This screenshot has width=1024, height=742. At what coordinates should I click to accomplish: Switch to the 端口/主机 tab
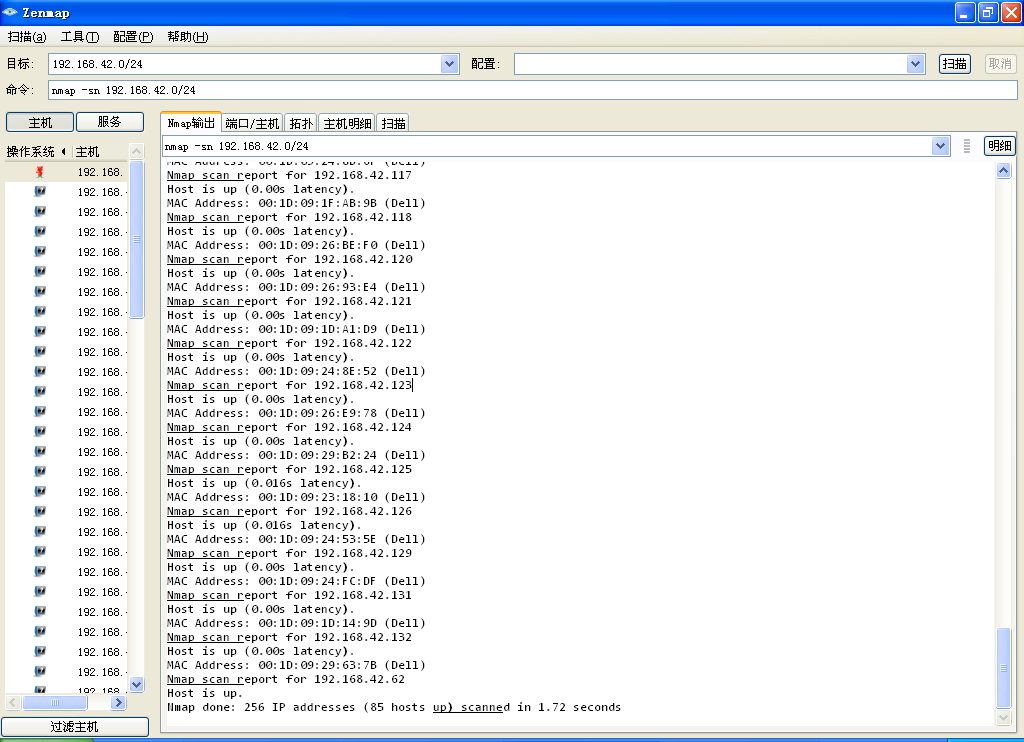pyautogui.click(x=252, y=123)
